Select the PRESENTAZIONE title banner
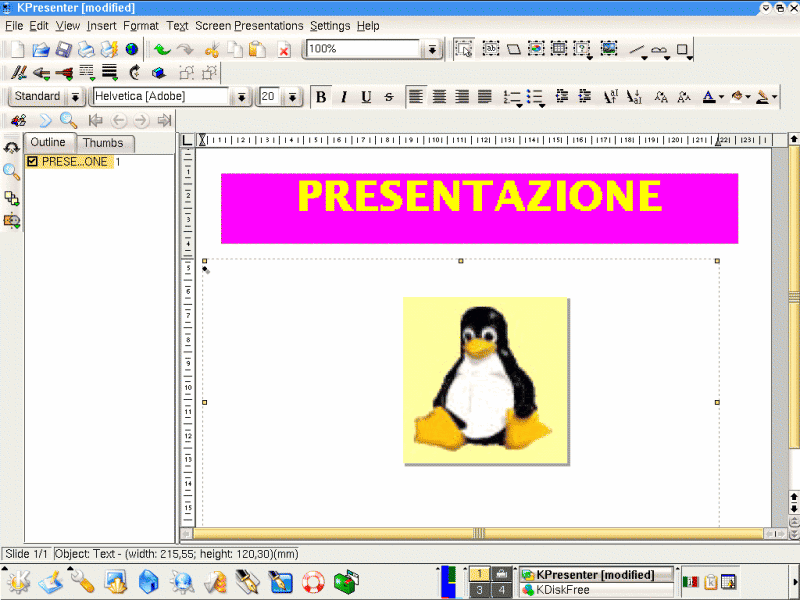Viewport: 800px width, 600px height. pos(479,208)
